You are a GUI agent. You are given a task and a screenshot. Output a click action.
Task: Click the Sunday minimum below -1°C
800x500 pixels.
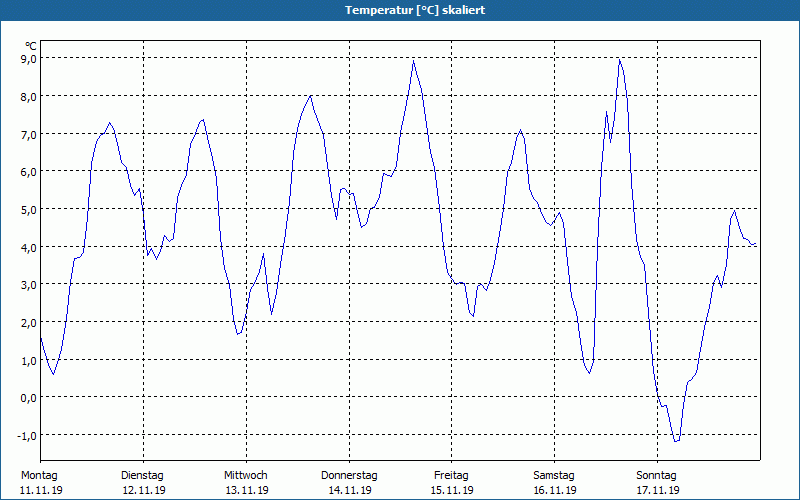pyautogui.click(x=676, y=441)
